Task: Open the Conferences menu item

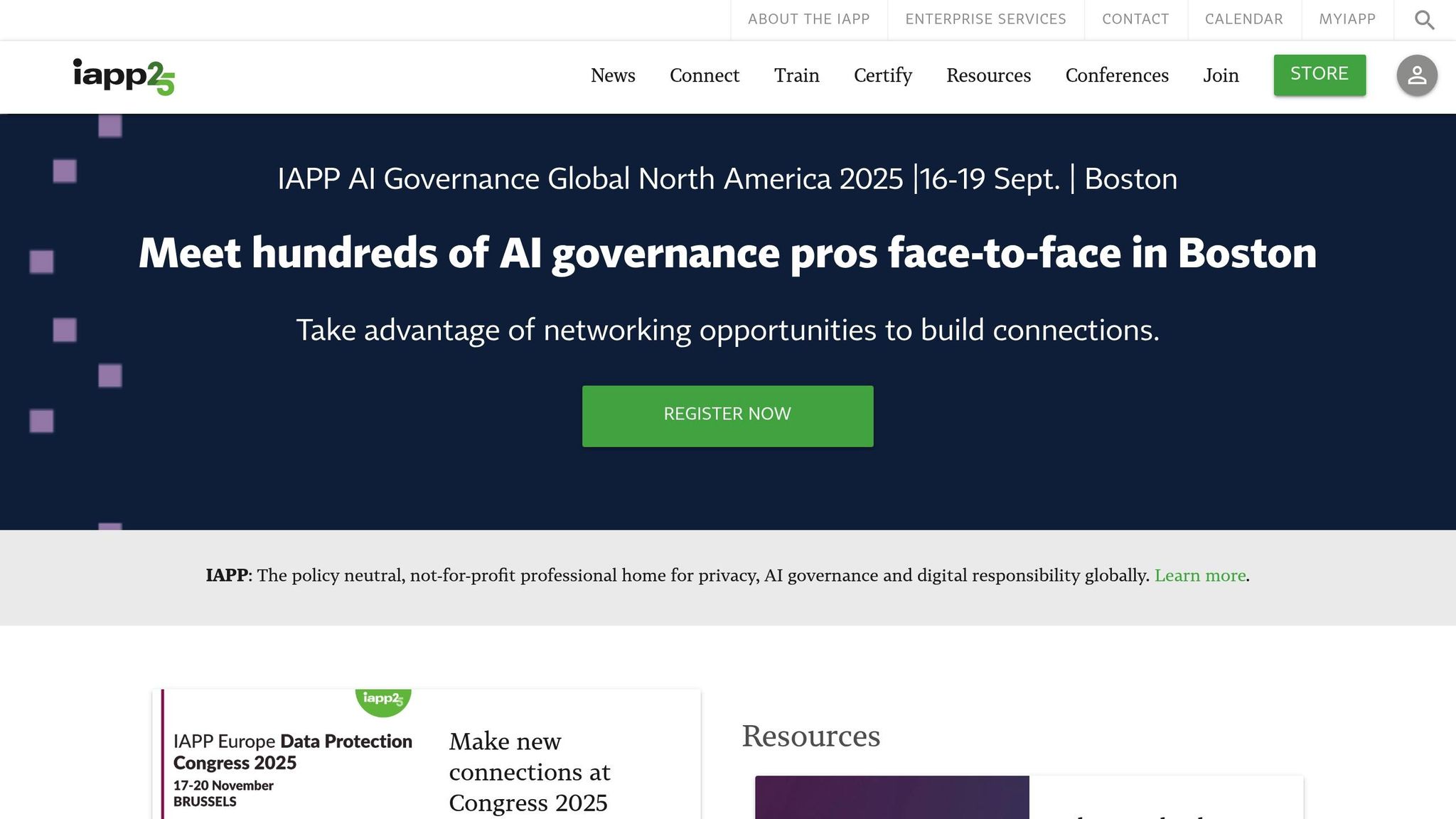Action: pos(1116,75)
